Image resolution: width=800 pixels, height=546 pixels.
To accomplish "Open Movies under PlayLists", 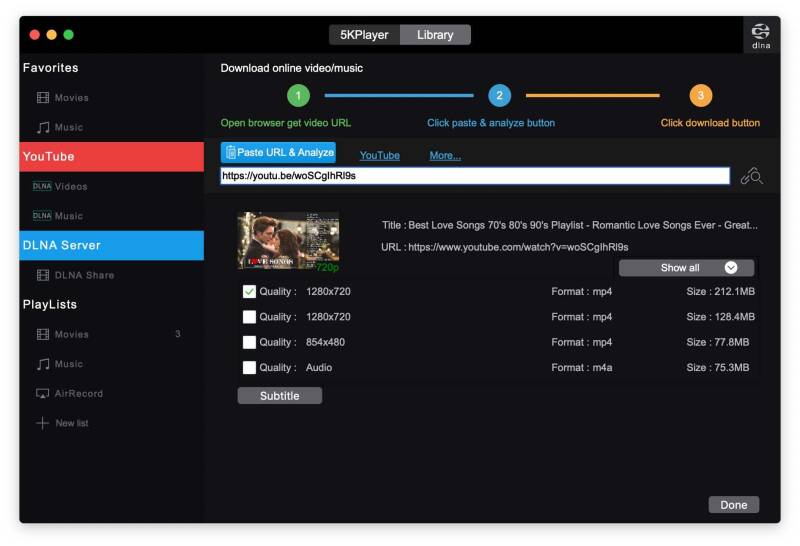I will click(63, 334).
